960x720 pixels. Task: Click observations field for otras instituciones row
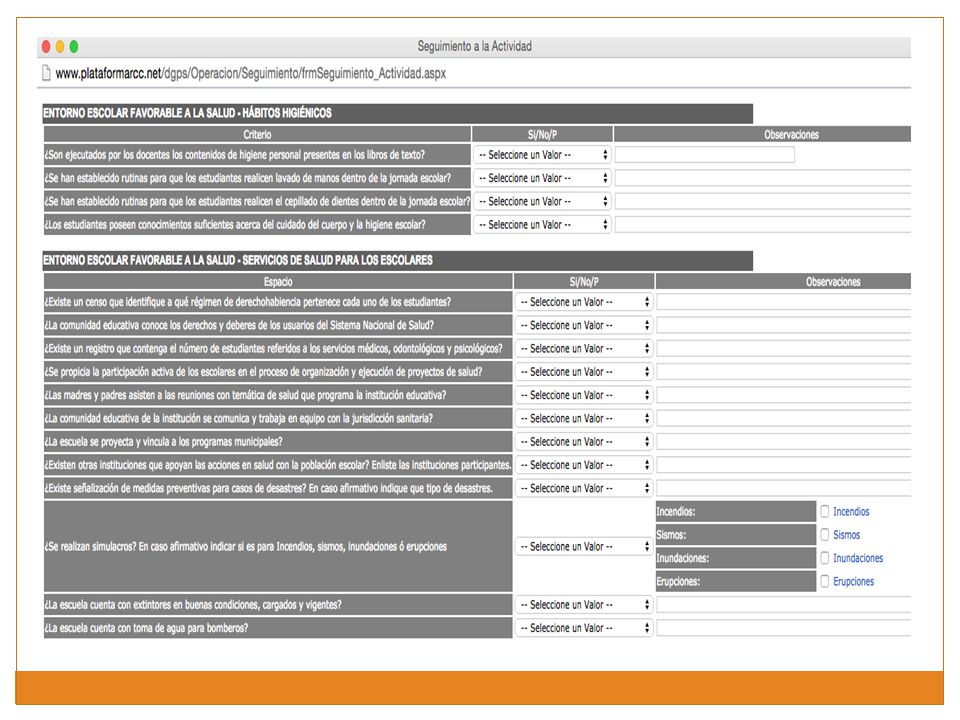(784, 465)
